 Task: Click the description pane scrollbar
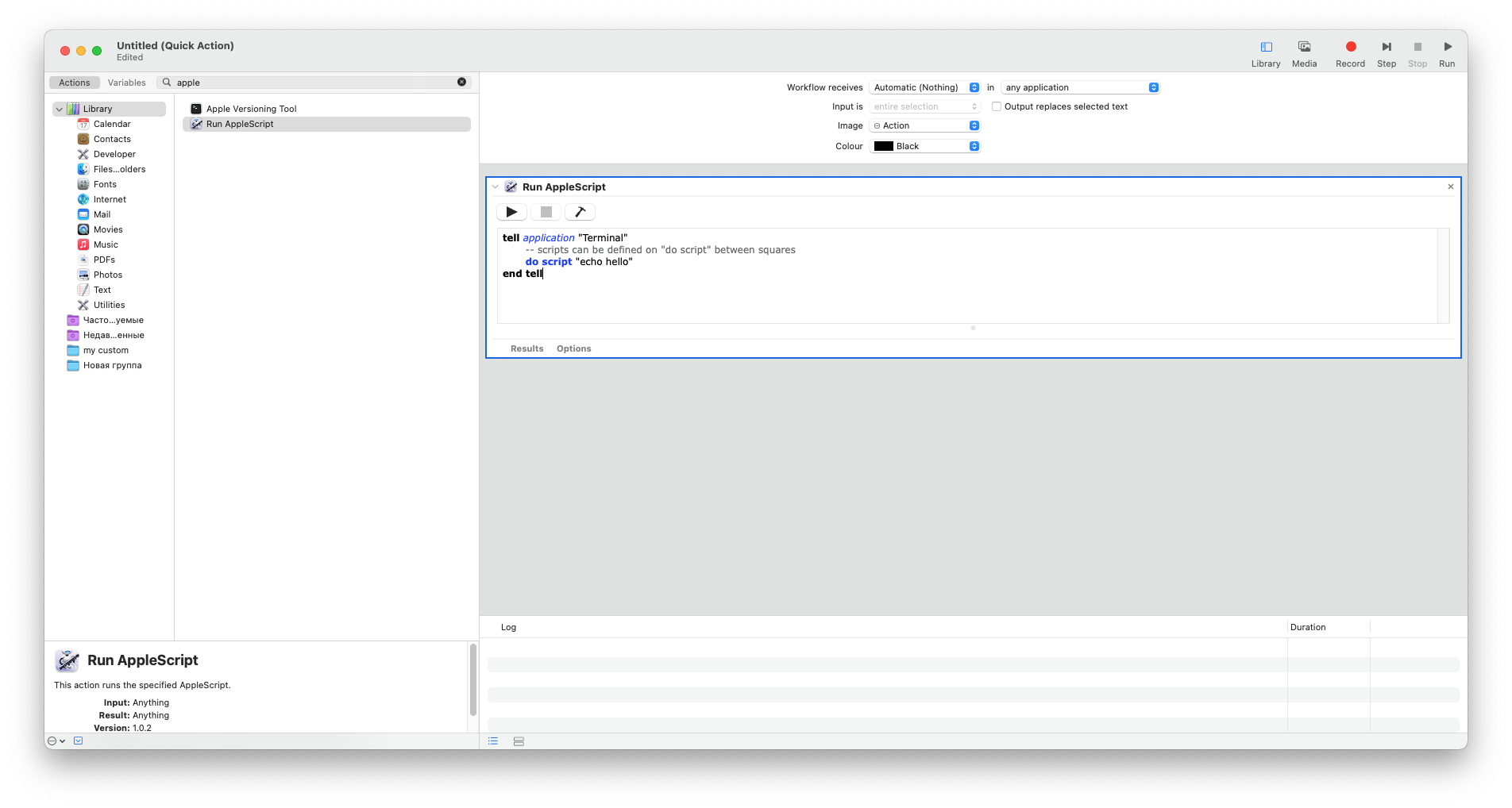pyautogui.click(x=473, y=679)
